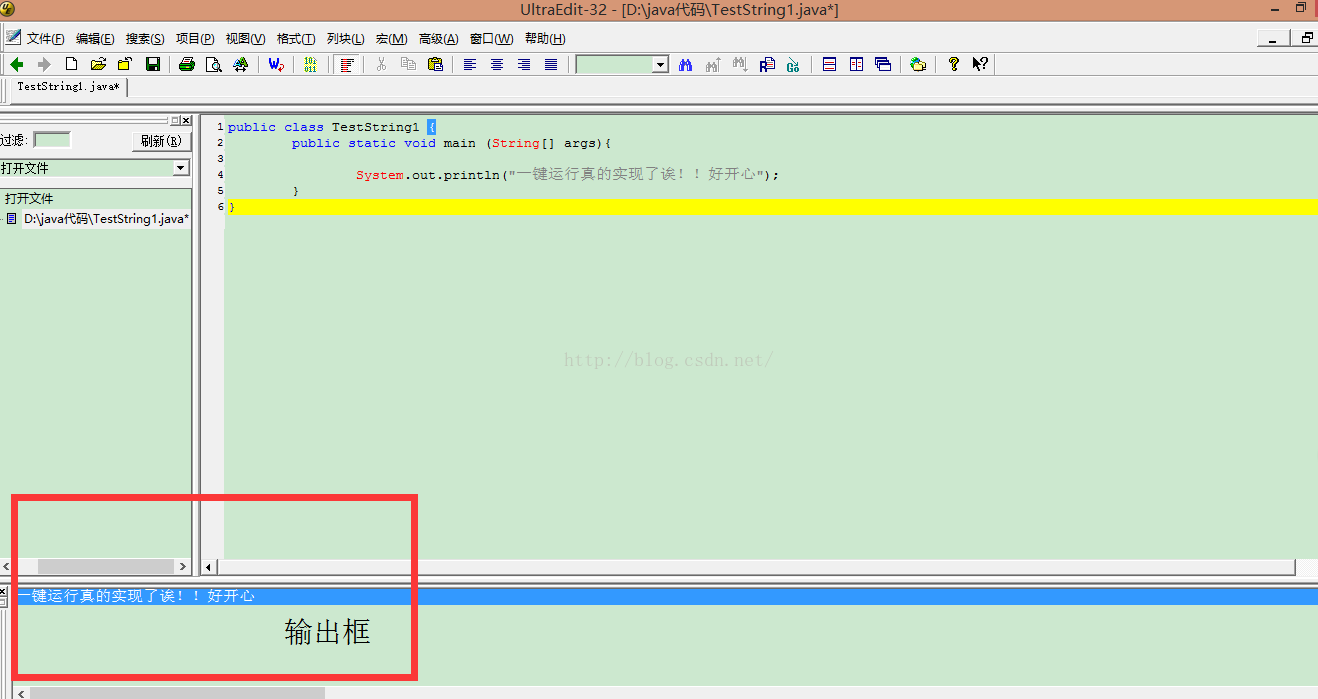Cascade windows icon
Viewport: 1318px width, 699px height.
883,64
